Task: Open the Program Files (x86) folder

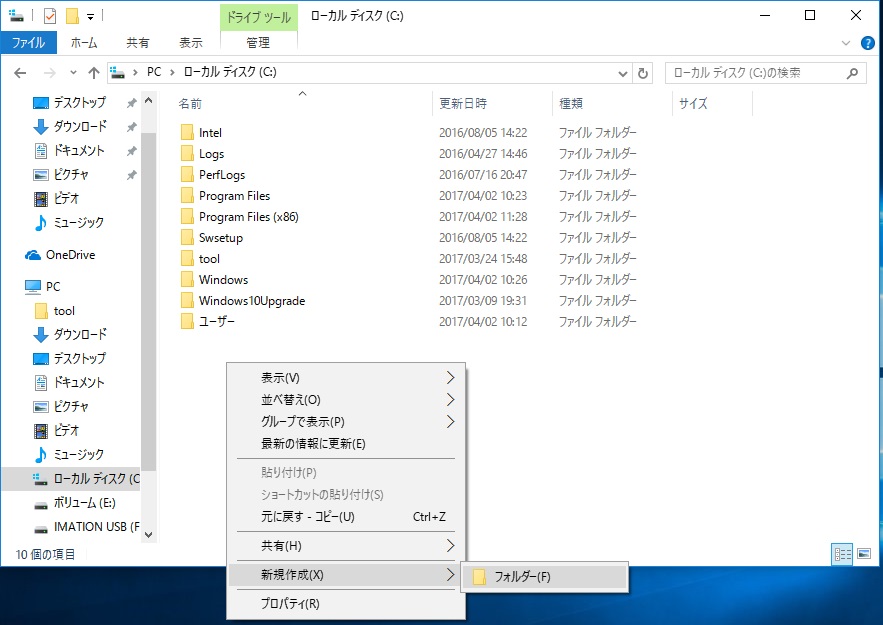Action: coord(248,217)
